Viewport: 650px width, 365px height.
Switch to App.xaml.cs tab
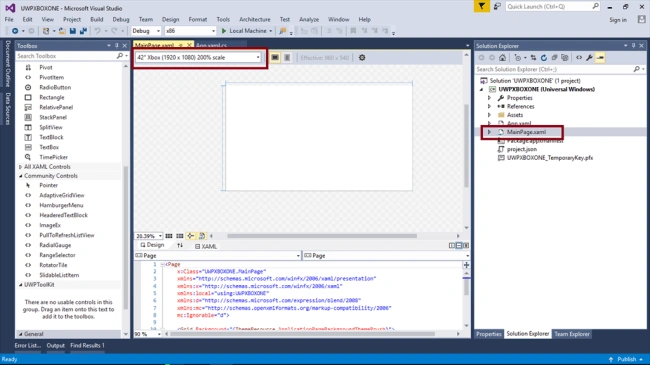click(x=211, y=45)
